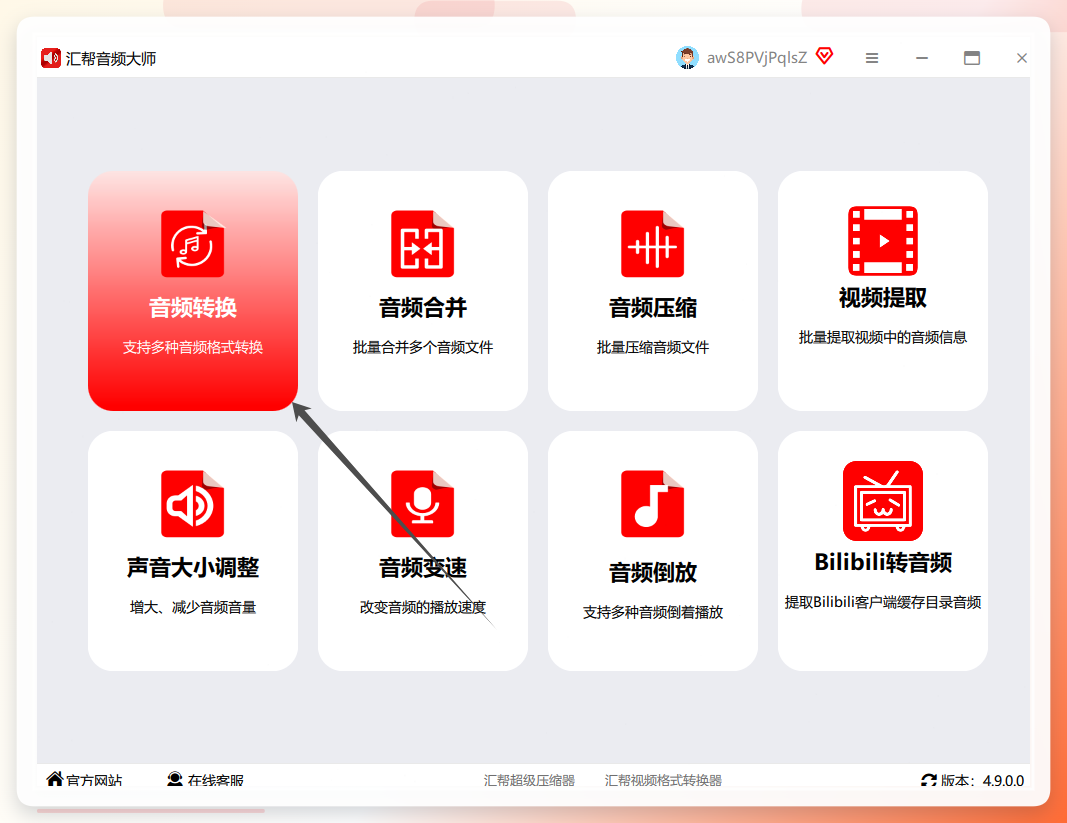
Task: Click the headset icon beside 在线客服
Action: [x=175, y=779]
